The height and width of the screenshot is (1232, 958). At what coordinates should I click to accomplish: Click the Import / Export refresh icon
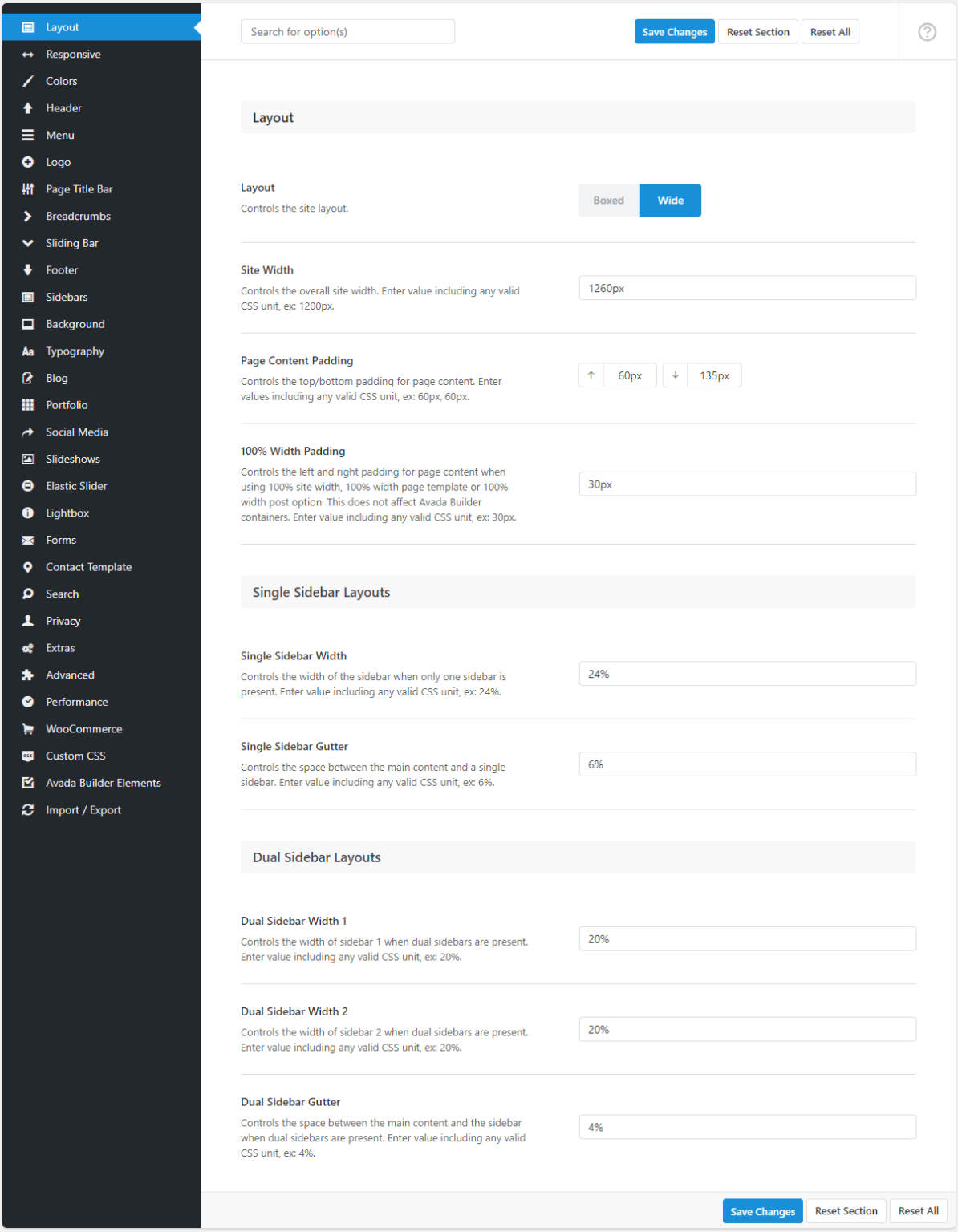coord(28,810)
